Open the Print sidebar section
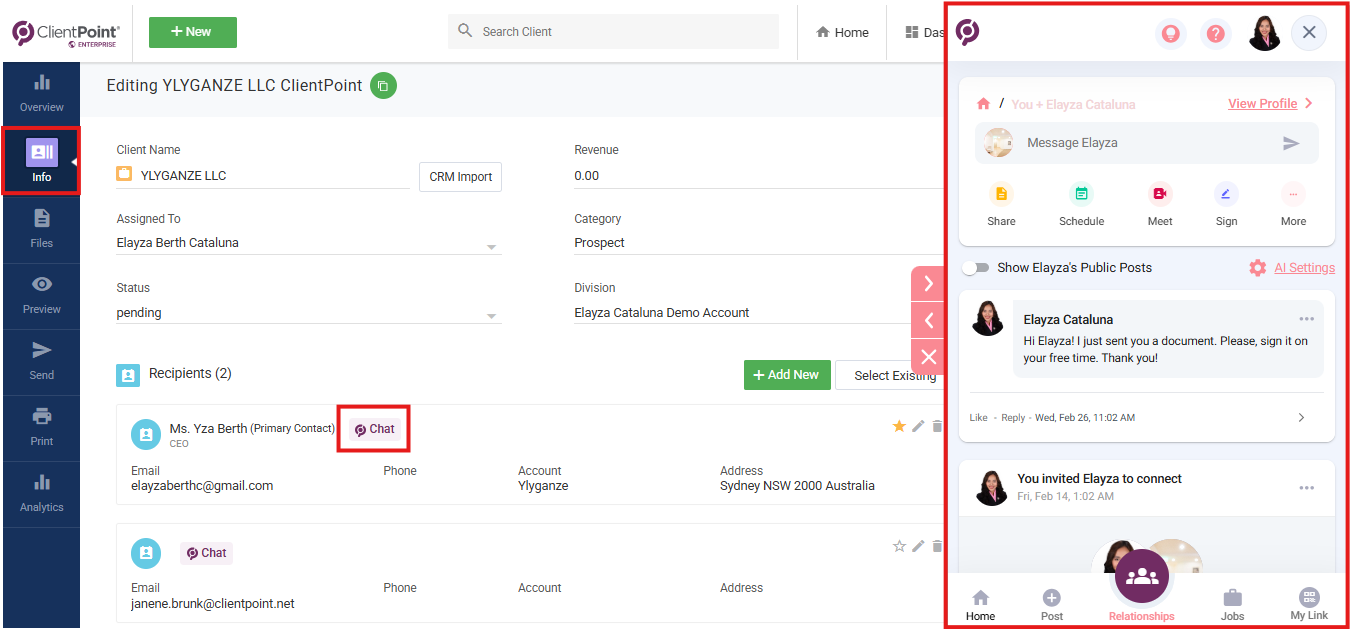Screen dimensions: 1350x629 pyautogui.click(x=41, y=426)
